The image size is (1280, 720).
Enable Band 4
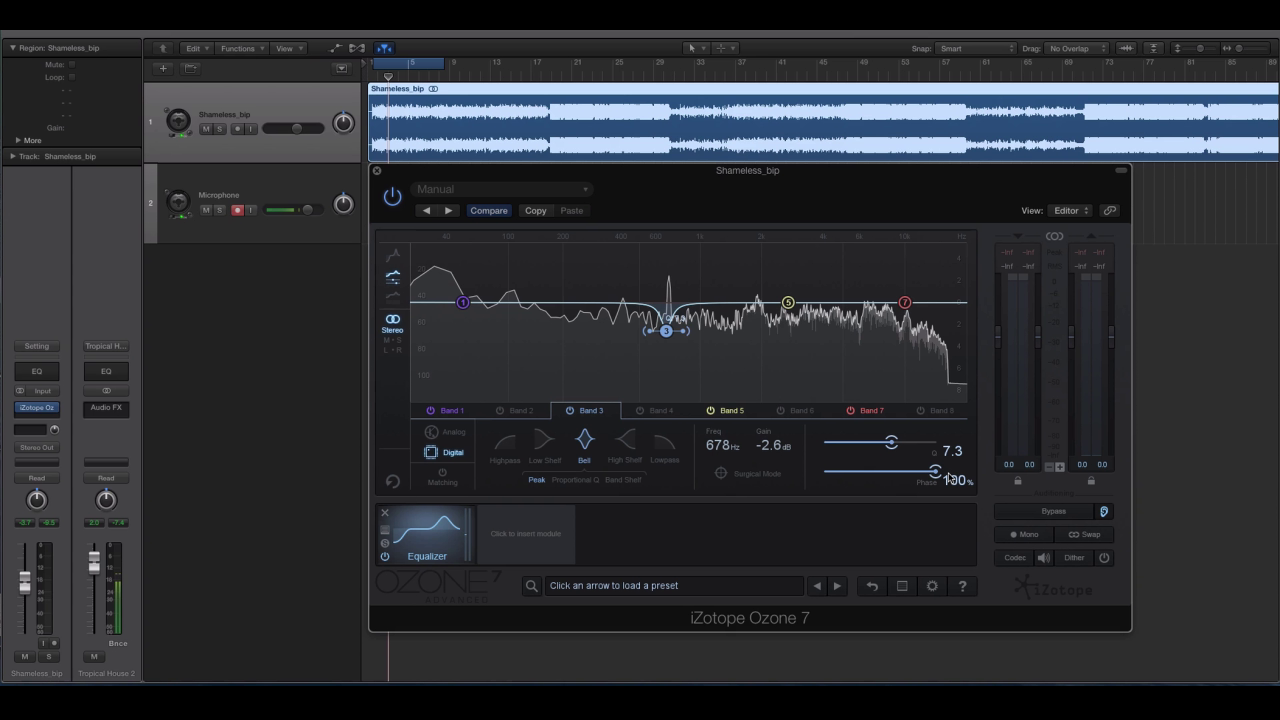(640, 410)
